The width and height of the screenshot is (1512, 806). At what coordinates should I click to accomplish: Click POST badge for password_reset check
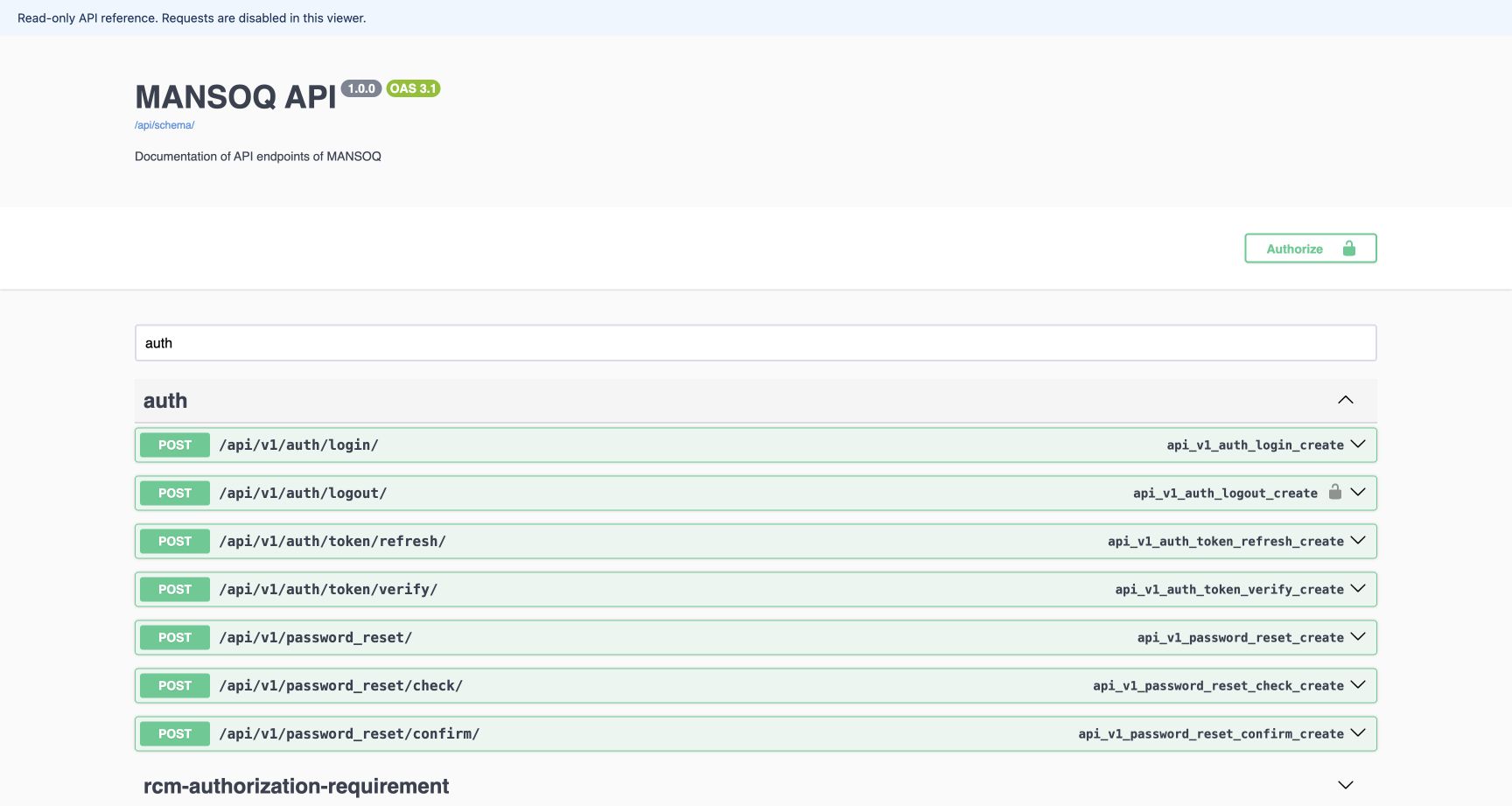175,685
